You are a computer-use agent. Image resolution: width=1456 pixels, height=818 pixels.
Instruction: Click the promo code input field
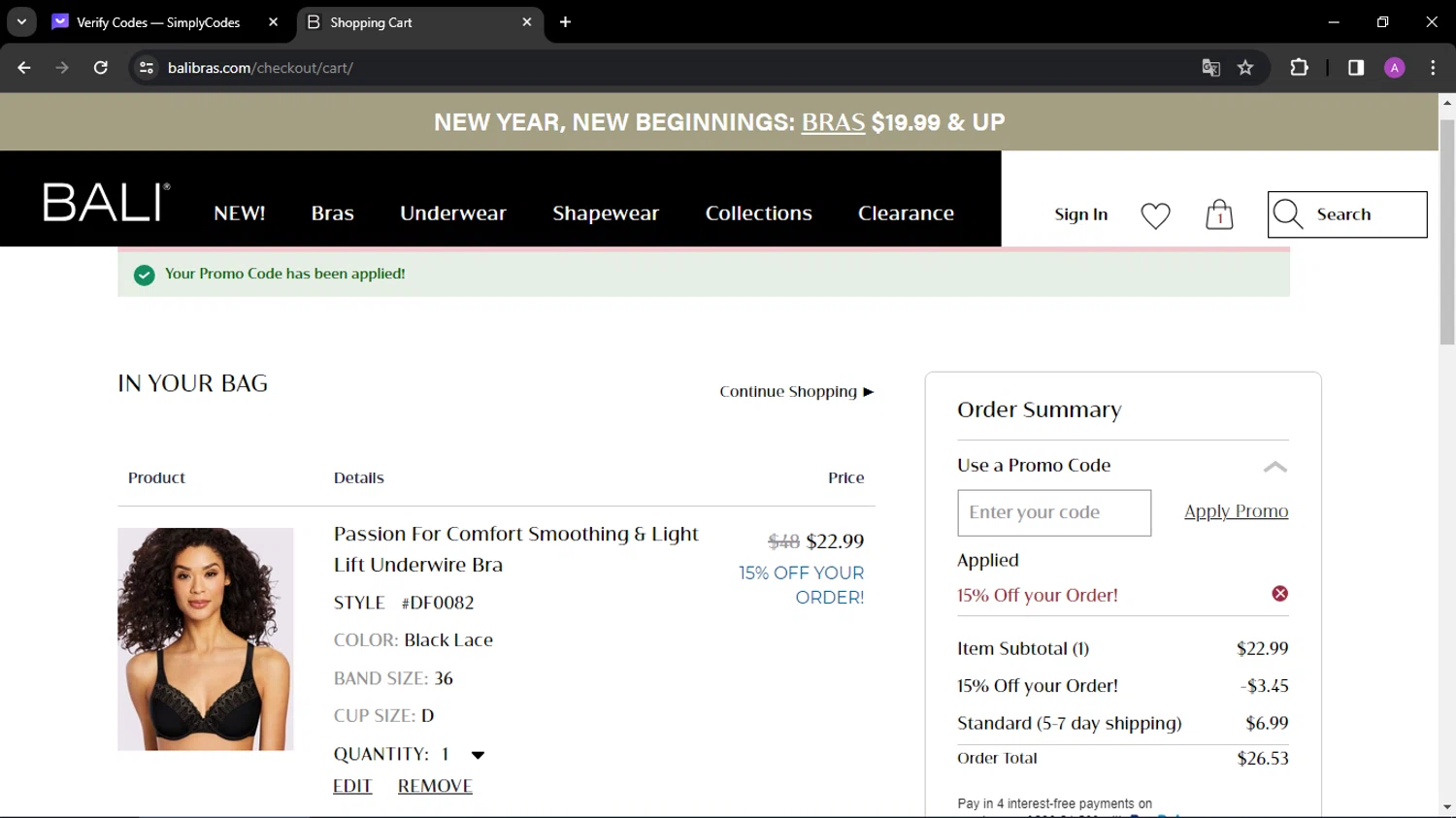(1054, 512)
